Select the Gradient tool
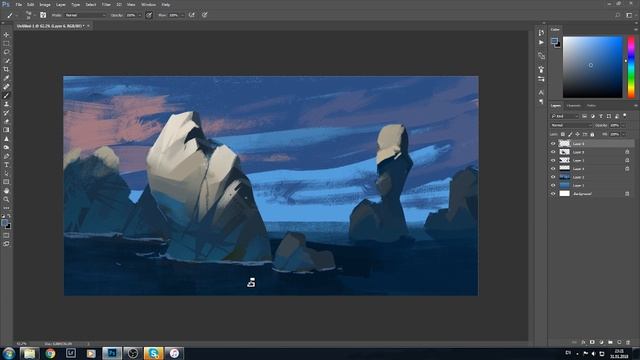 click(6, 130)
